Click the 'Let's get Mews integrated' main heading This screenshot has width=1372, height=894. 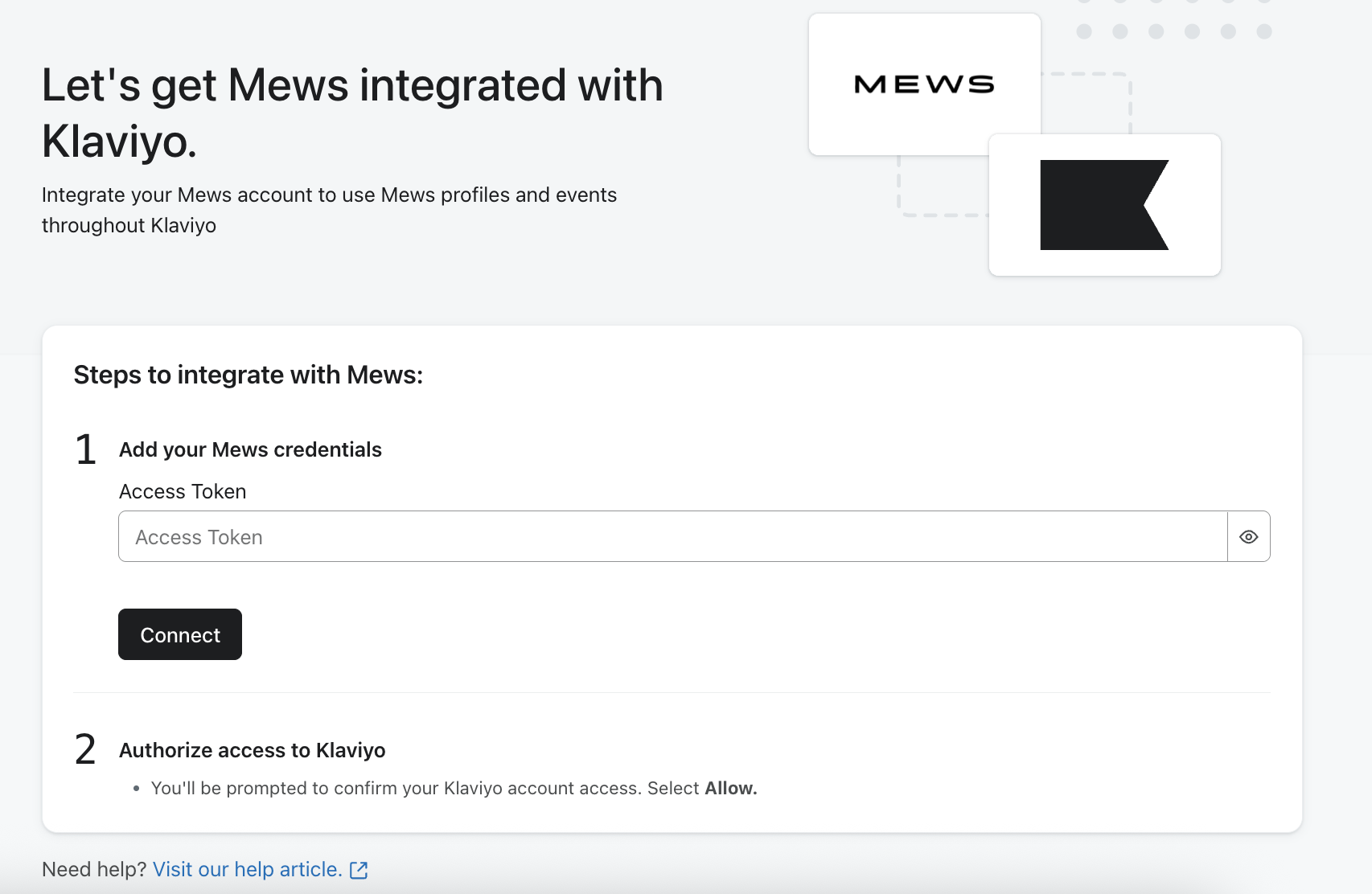click(351, 113)
